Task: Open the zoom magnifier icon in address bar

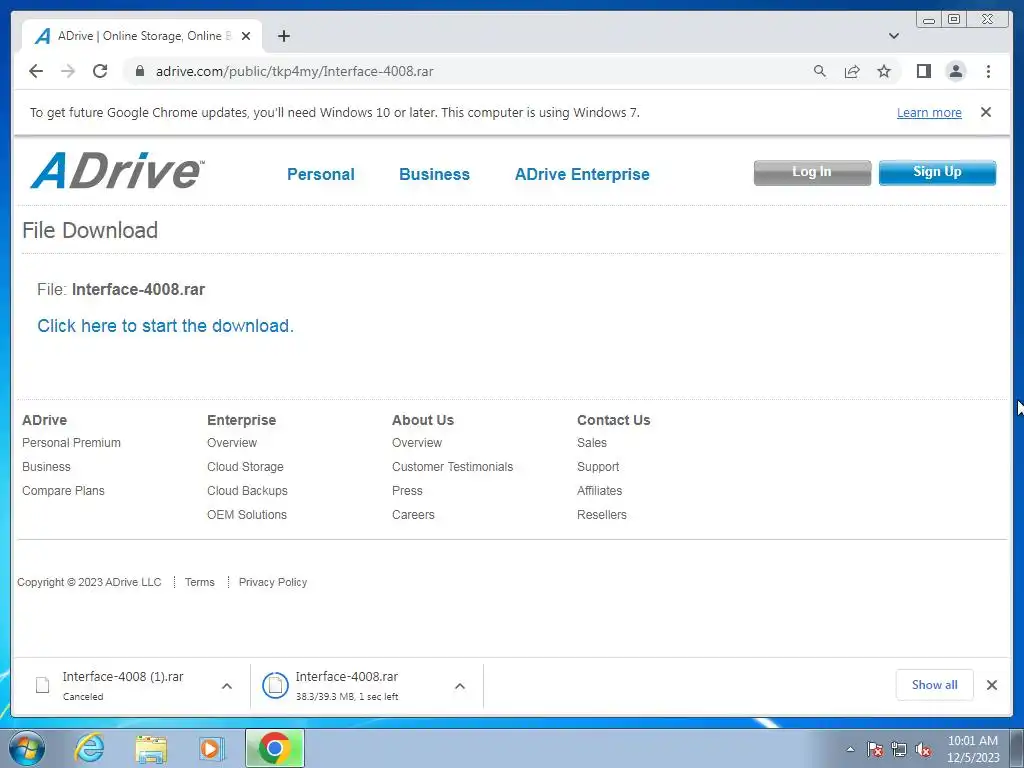Action: coord(820,71)
